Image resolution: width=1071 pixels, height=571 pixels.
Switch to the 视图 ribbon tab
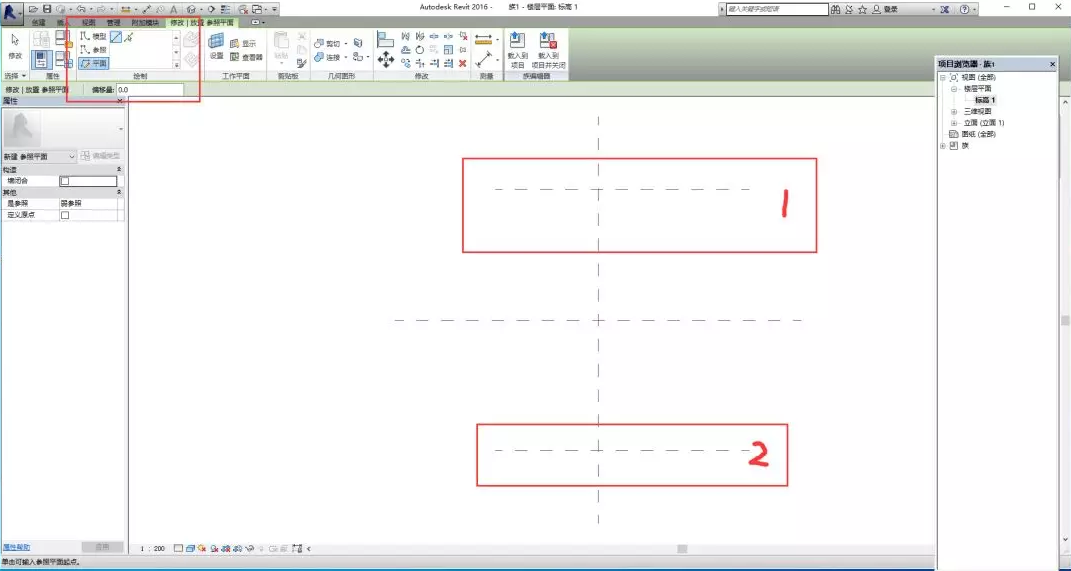pyautogui.click(x=88, y=21)
